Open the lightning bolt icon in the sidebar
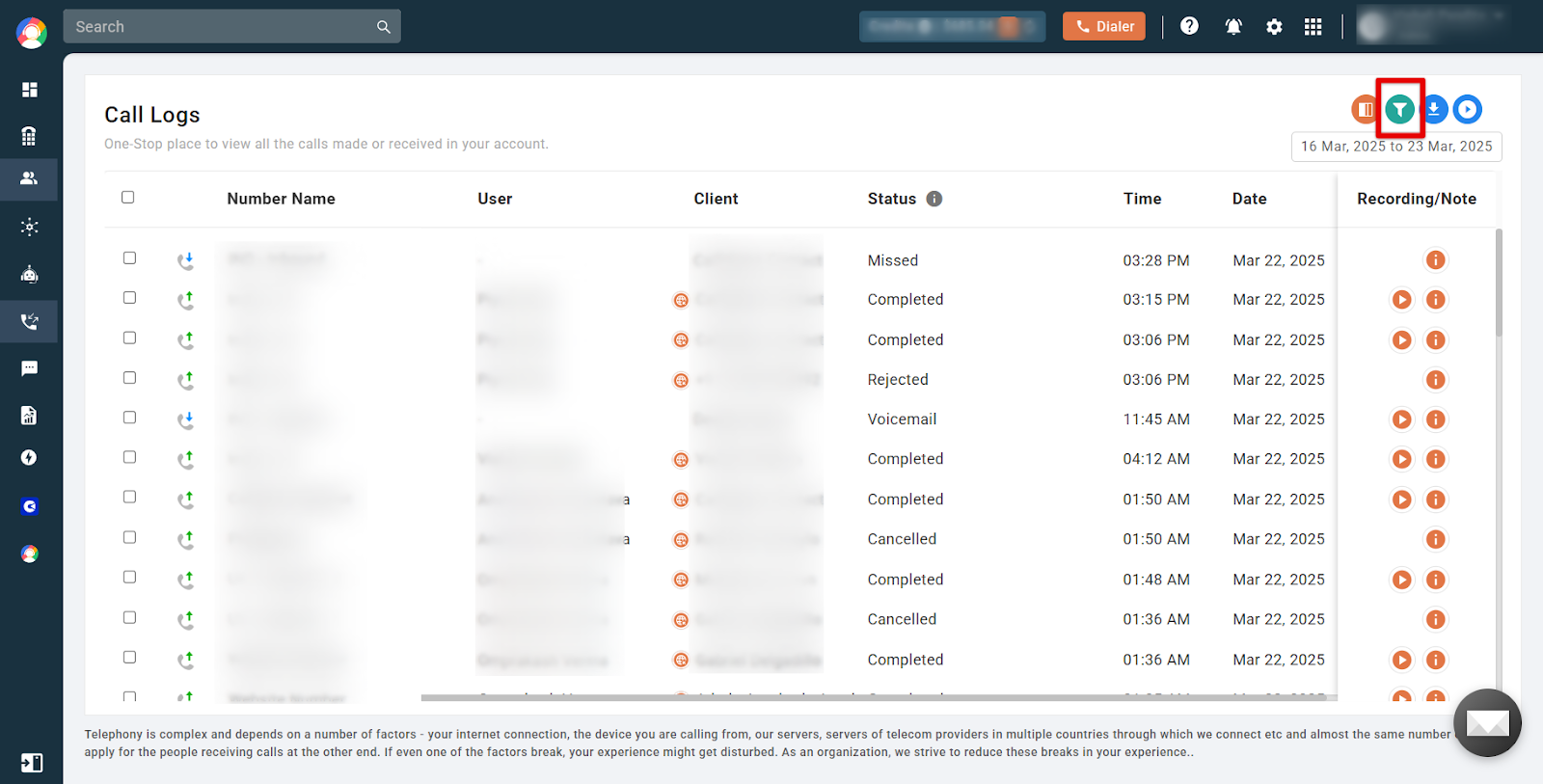Image resolution: width=1543 pixels, height=784 pixels. point(29,457)
